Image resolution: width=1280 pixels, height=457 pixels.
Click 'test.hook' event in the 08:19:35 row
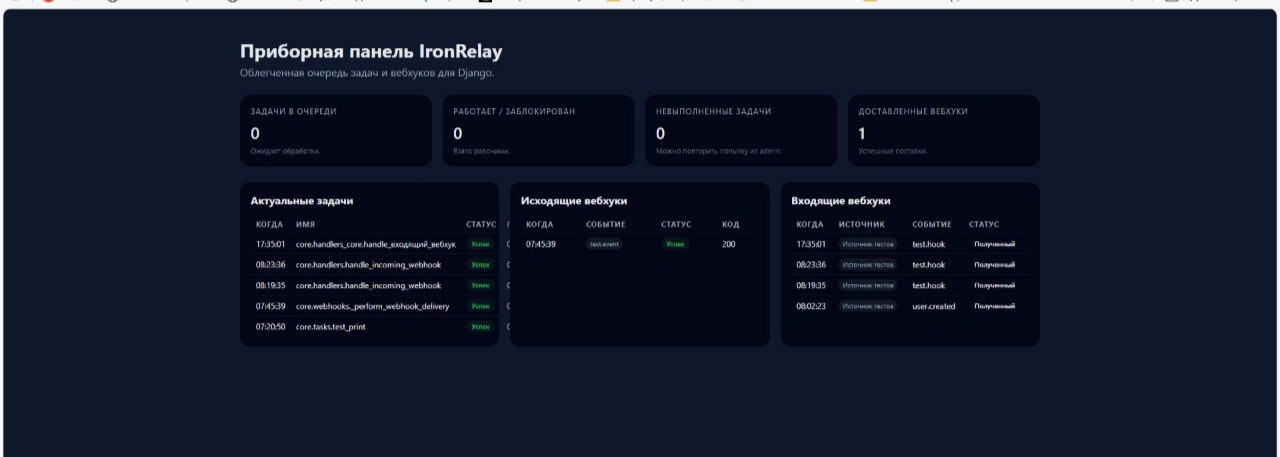click(928, 285)
